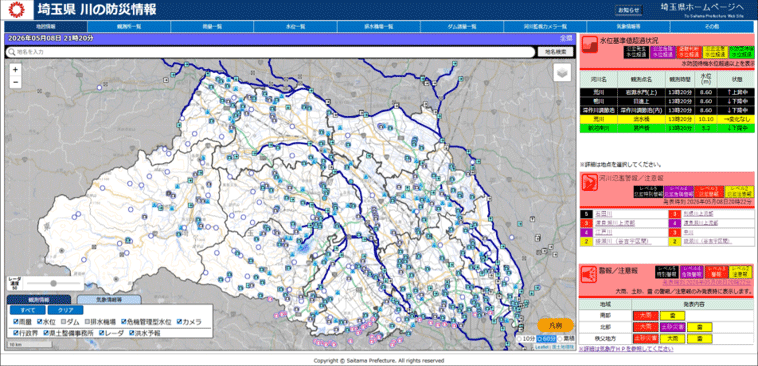Click the すべて button

[x=27, y=310]
